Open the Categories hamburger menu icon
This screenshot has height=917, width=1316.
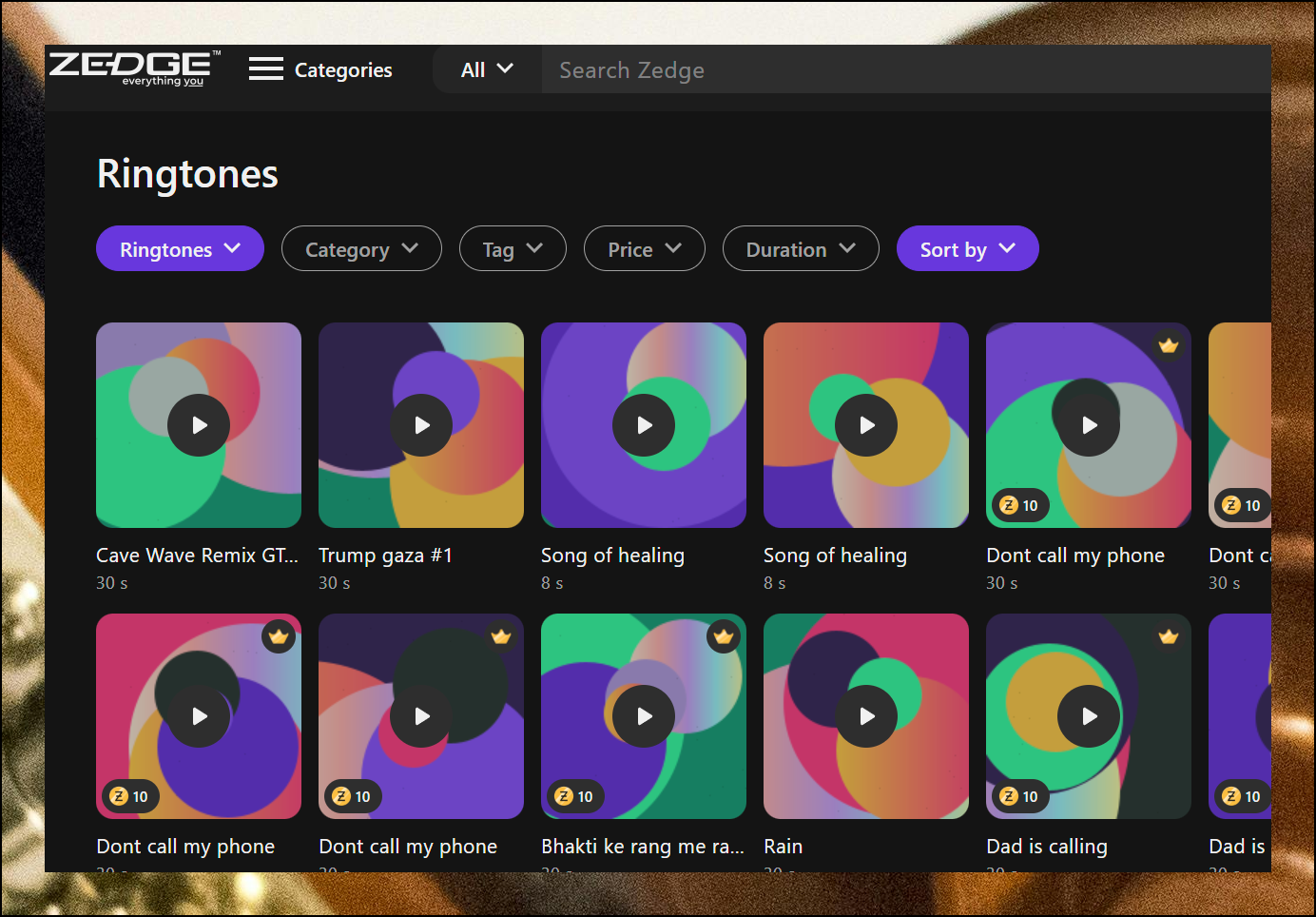[266, 69]
